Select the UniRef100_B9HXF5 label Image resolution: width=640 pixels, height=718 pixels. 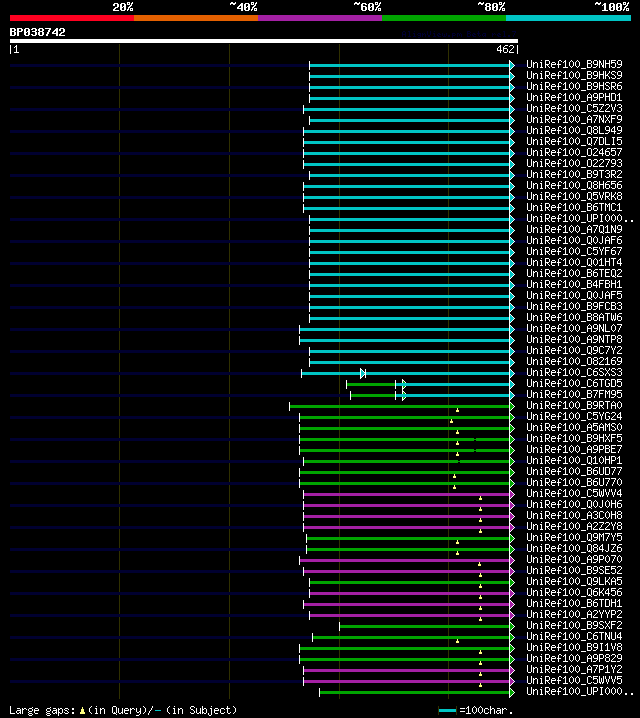[574, 438]
